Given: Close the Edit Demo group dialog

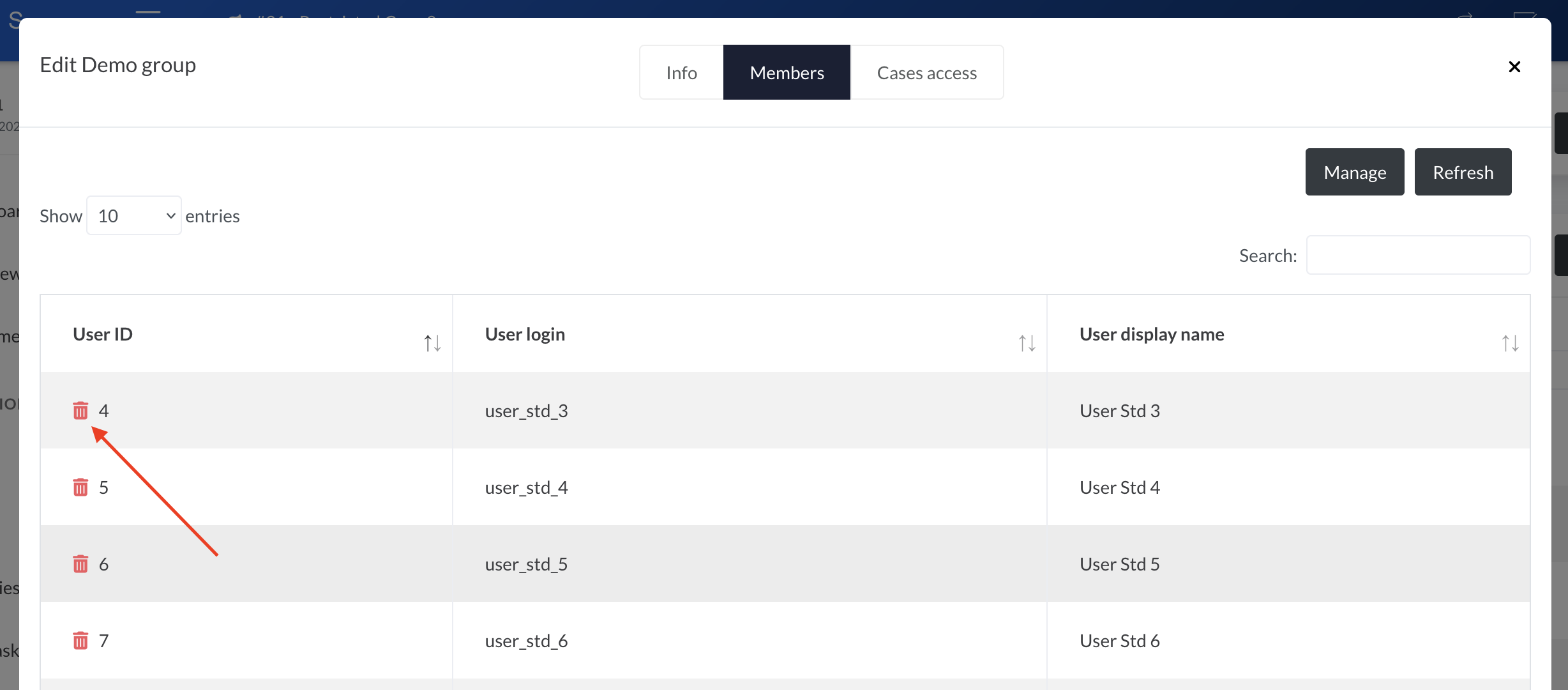Looking at the screenshot, I should 1514,66.
